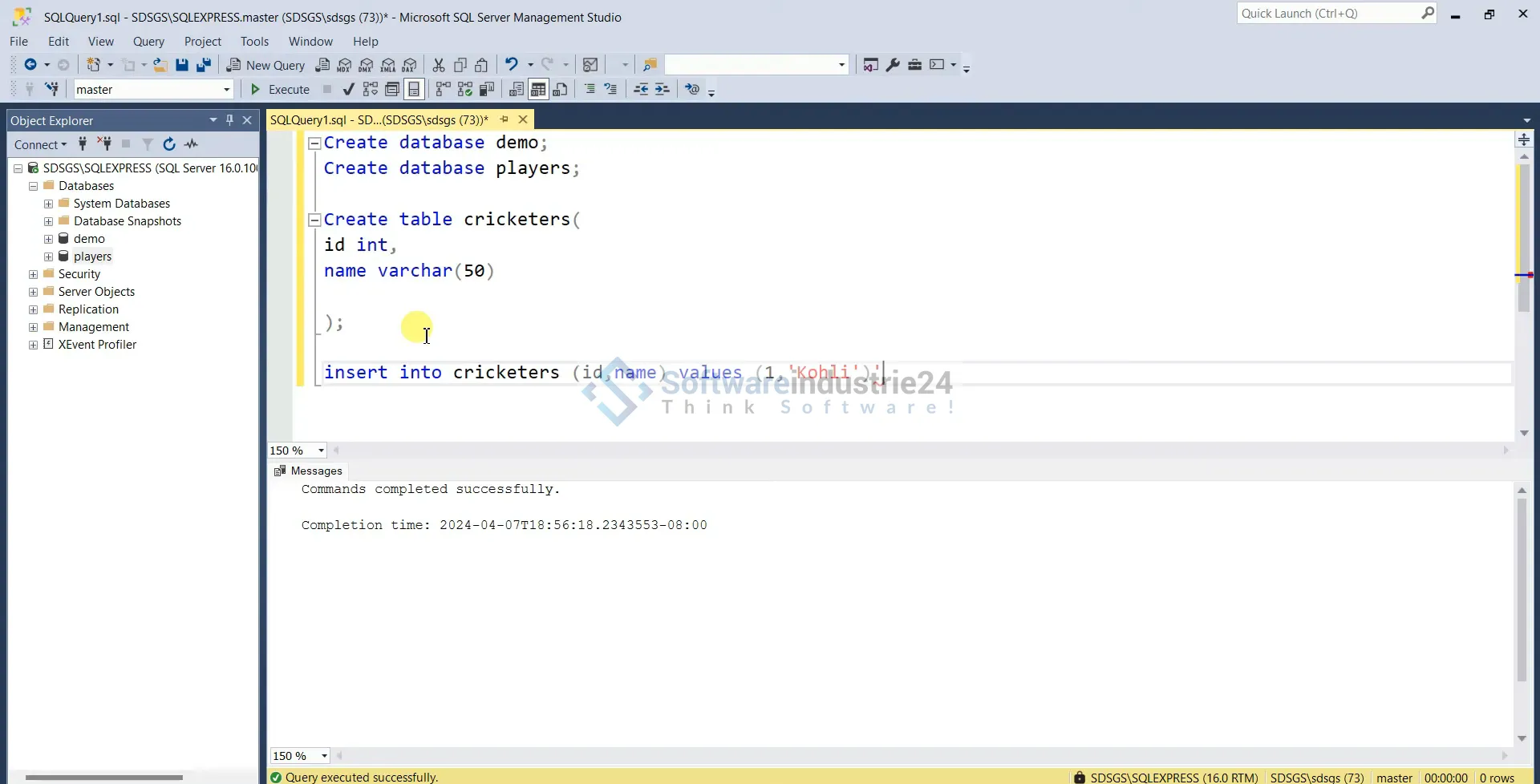Viewport: 1540px width, 784px height.
Task: Click the Undo arrow icon
Action: pyautogui.click(x=511, y=65)
